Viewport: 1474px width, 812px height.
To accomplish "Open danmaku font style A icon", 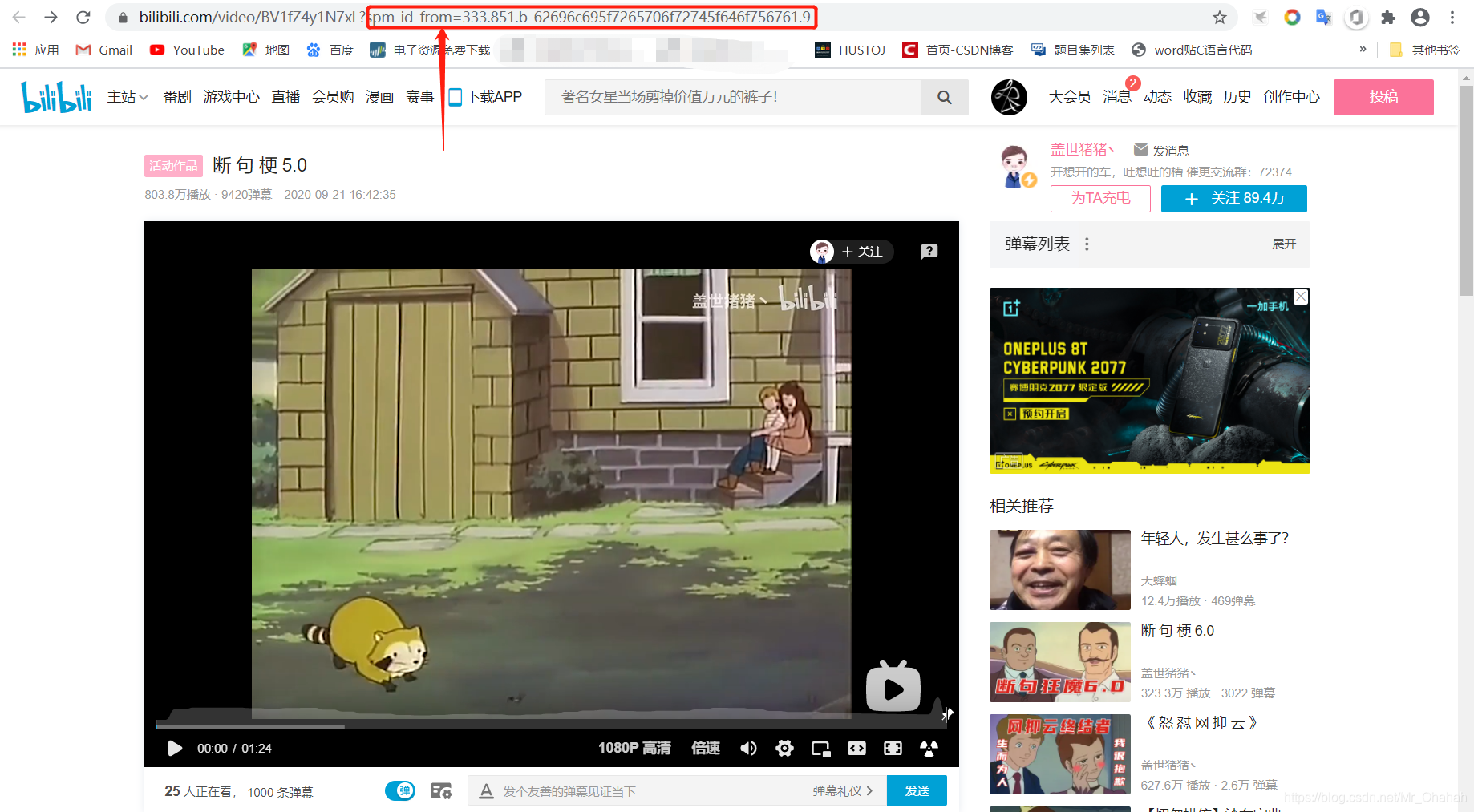I will (486, 791).
